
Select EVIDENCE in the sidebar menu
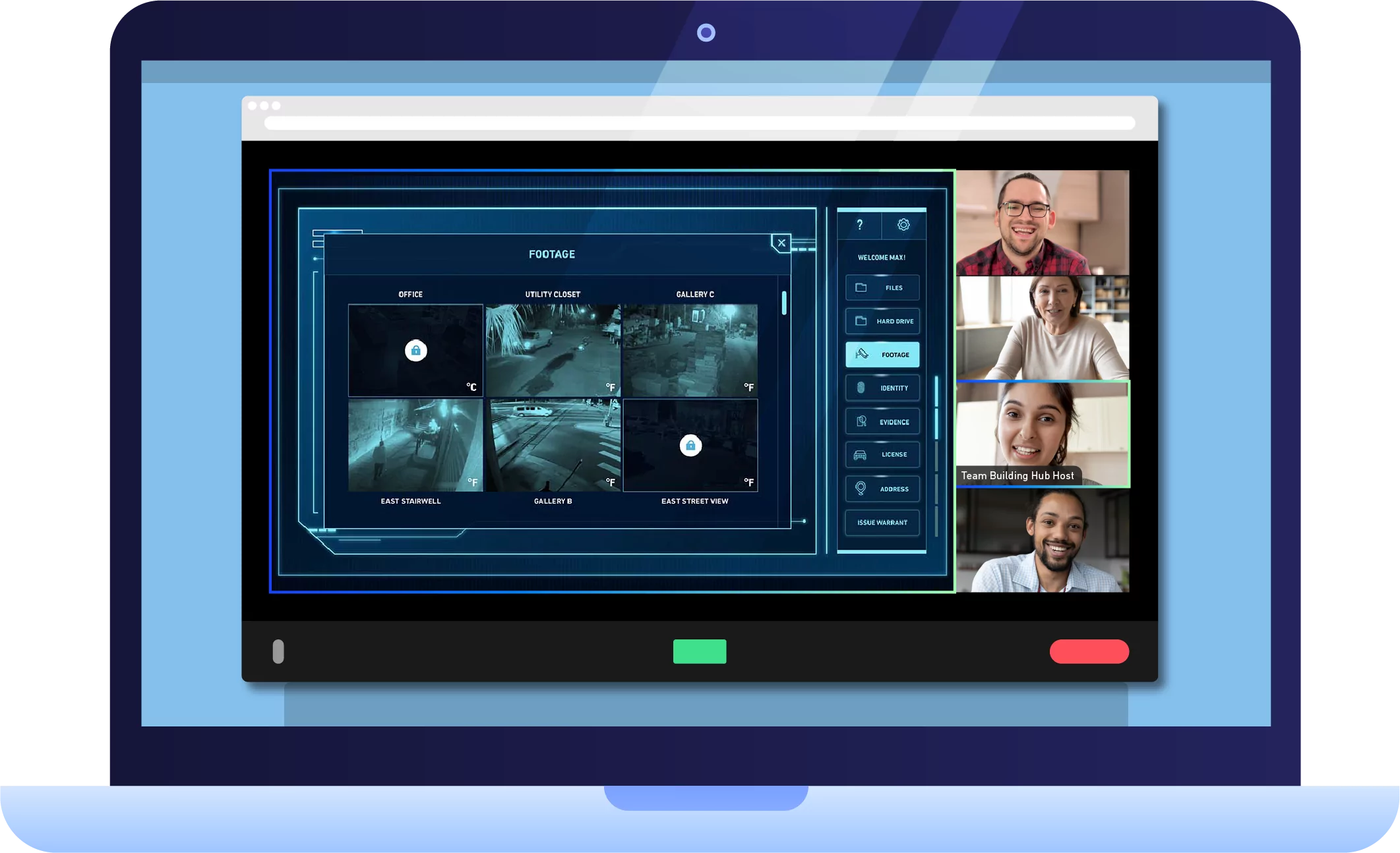coord(881,421)
